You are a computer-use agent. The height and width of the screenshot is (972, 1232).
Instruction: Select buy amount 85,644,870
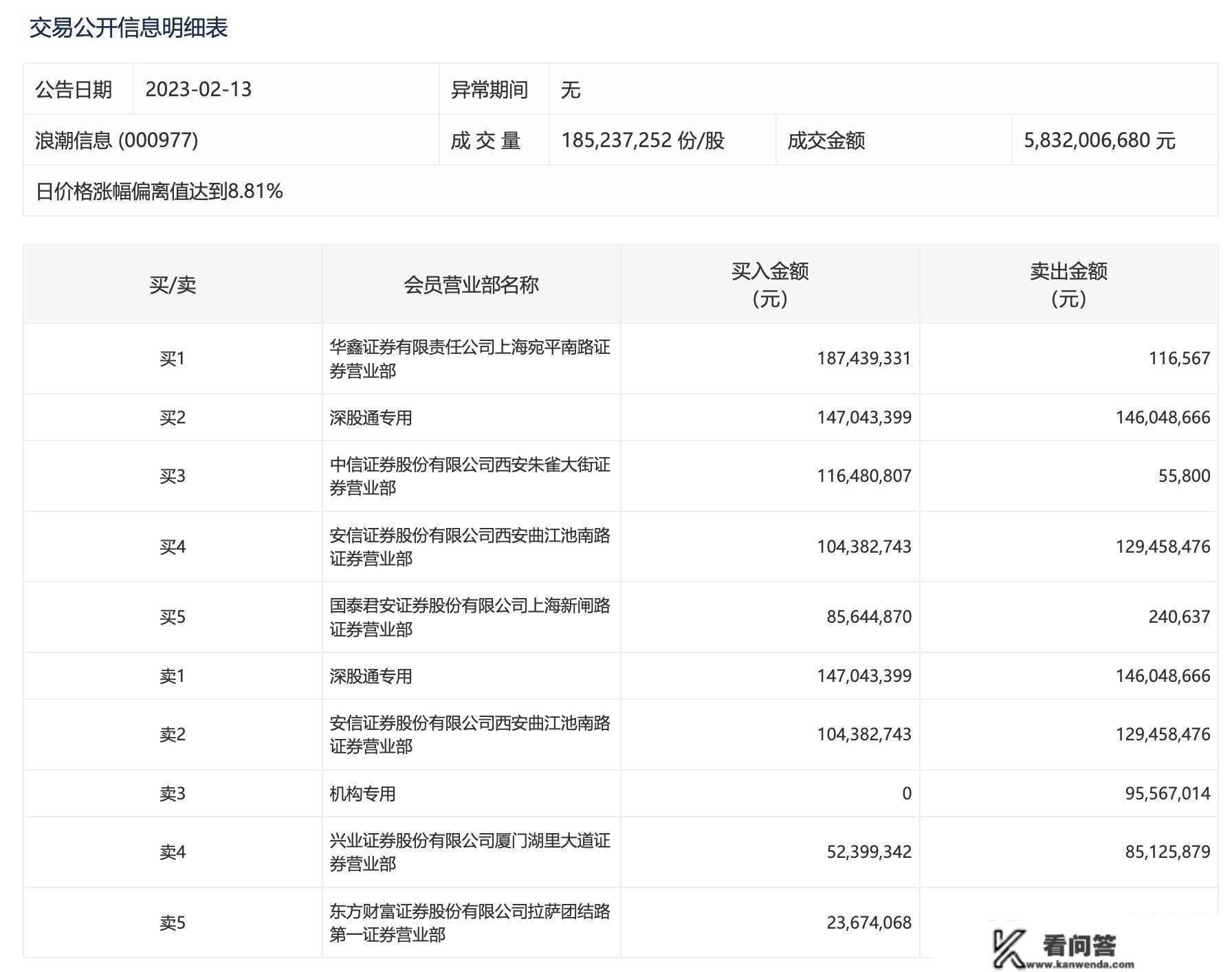coord(869,617)
